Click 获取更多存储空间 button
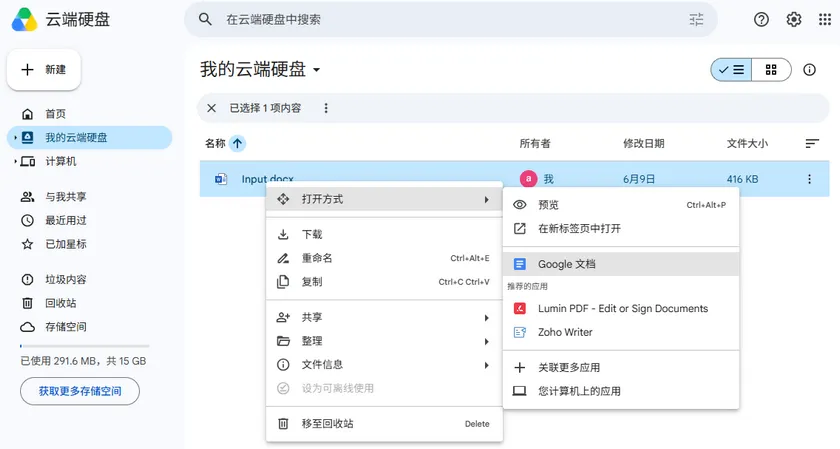840x449 pixels. 80,391
